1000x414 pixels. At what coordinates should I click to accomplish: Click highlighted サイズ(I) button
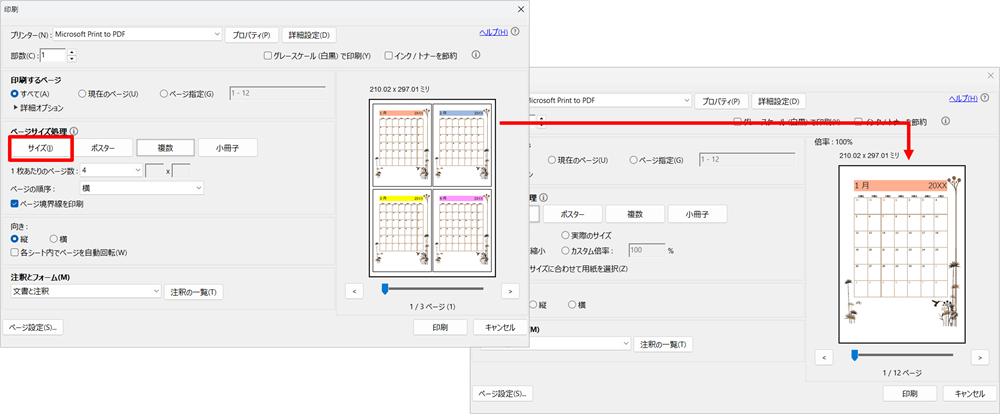click(x=40, y=147)
